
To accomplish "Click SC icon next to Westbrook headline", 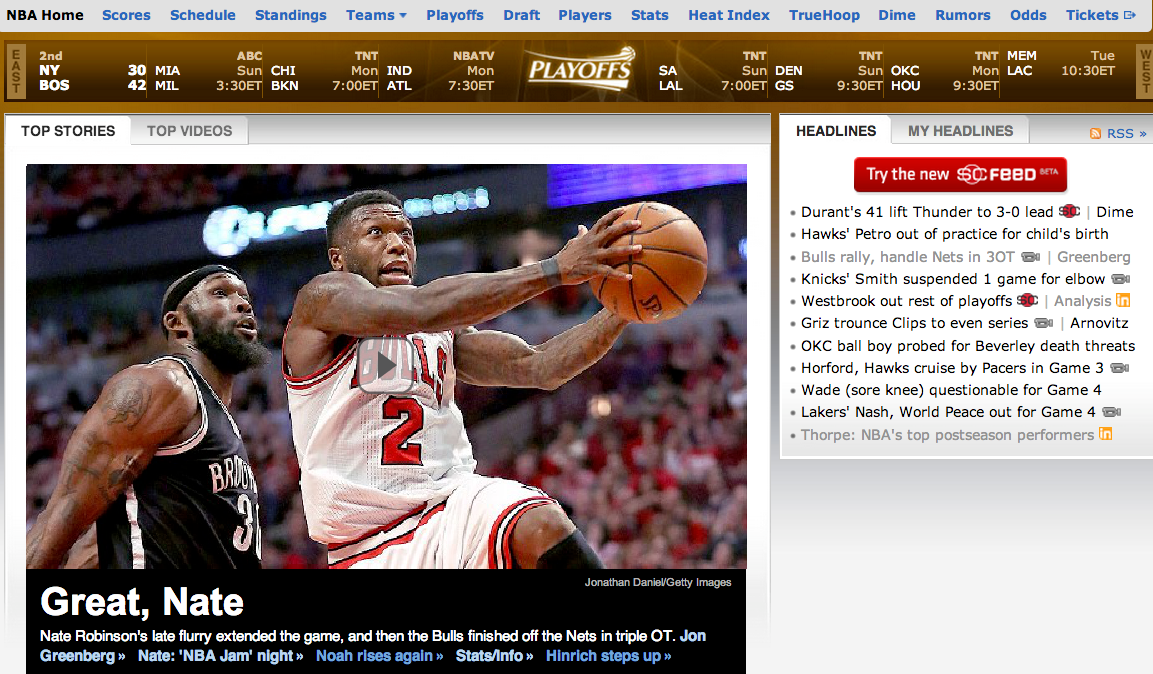I will tap(1028, 301).
